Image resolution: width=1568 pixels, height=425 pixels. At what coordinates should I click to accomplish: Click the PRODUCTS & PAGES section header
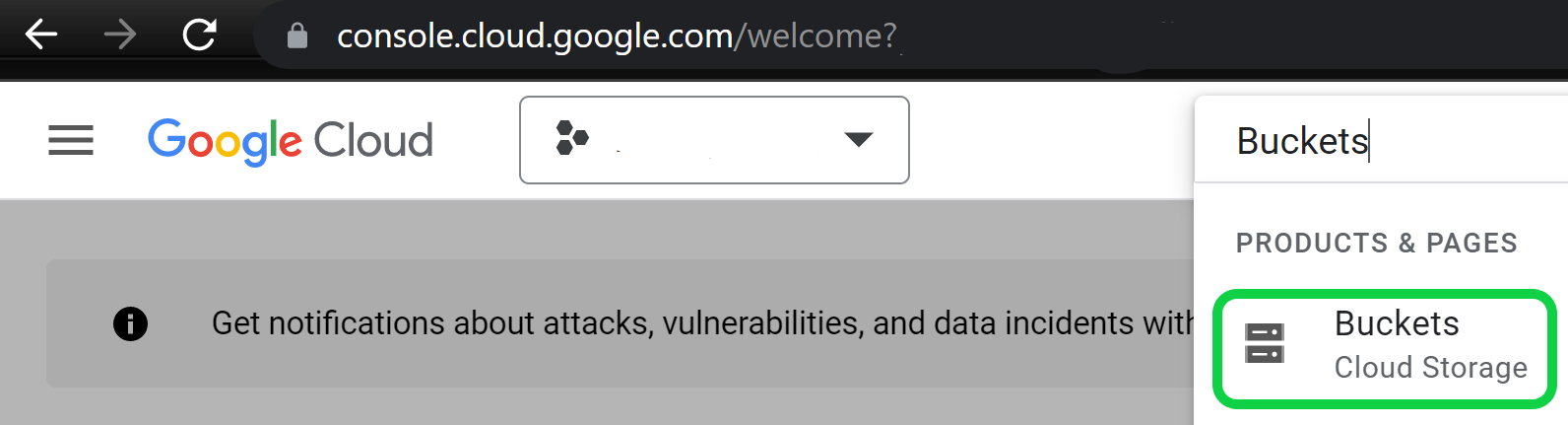(x=1377, y=244)
